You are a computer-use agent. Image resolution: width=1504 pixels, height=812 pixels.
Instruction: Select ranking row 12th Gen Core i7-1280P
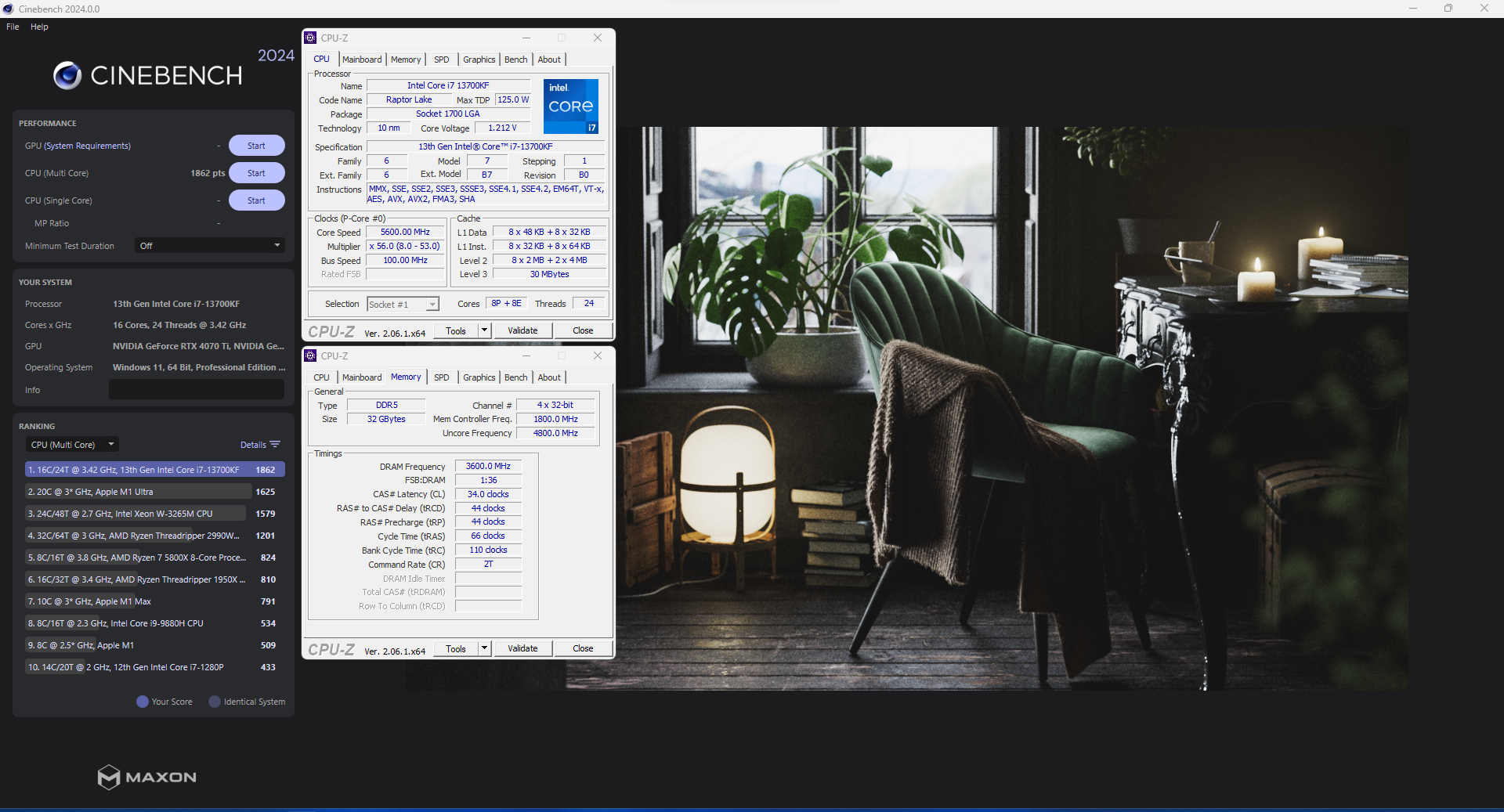[x=154, y=667]
